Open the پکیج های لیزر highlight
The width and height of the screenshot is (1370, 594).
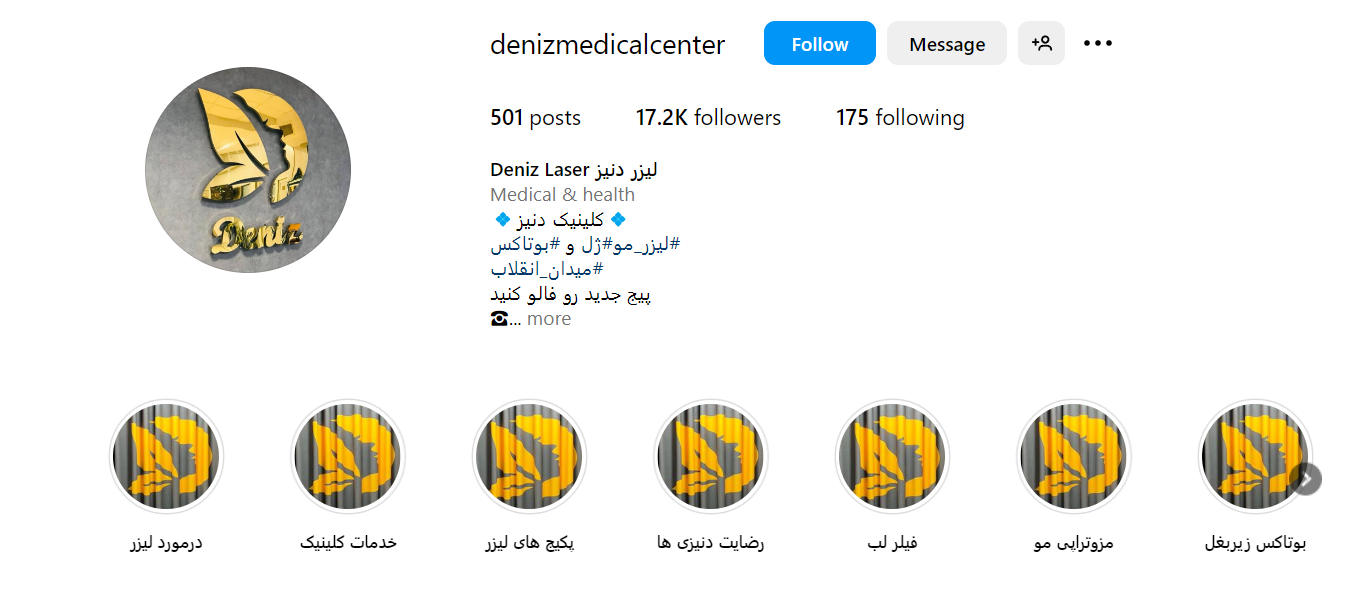point(530,457)
